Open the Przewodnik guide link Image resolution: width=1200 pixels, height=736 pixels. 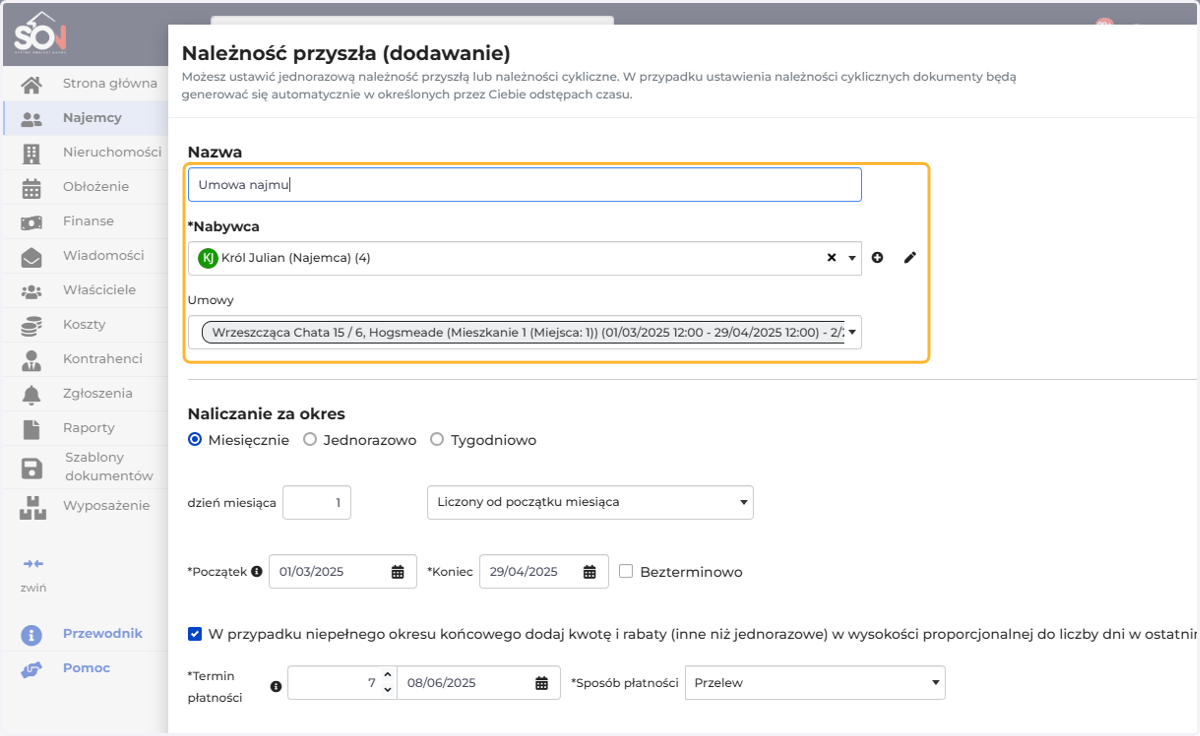pyautogui.click(x=103, y=634)
